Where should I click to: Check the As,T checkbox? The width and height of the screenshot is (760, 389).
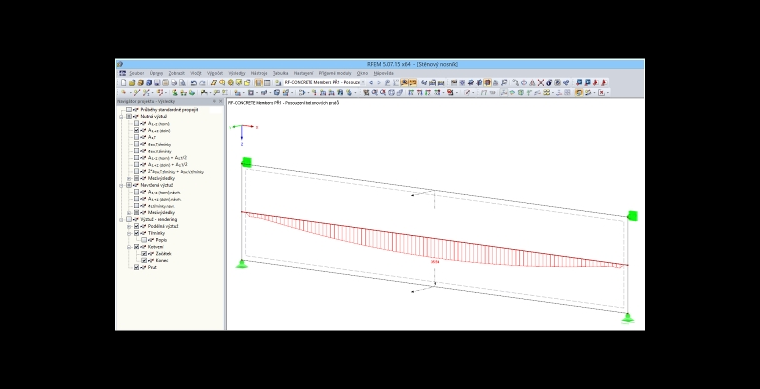click(137, 137)
